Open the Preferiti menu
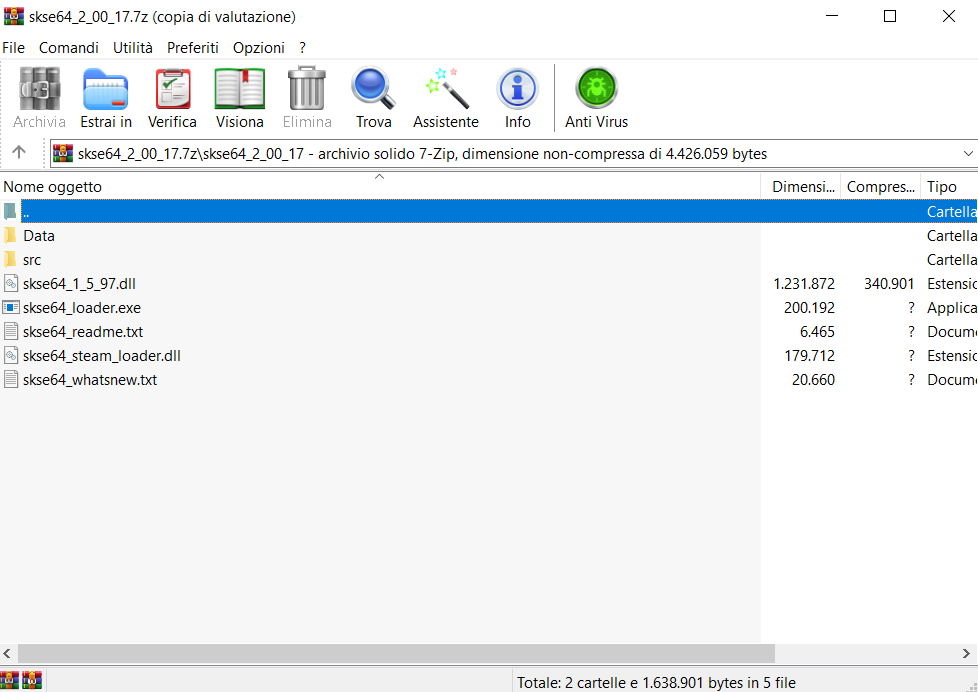 193,47
